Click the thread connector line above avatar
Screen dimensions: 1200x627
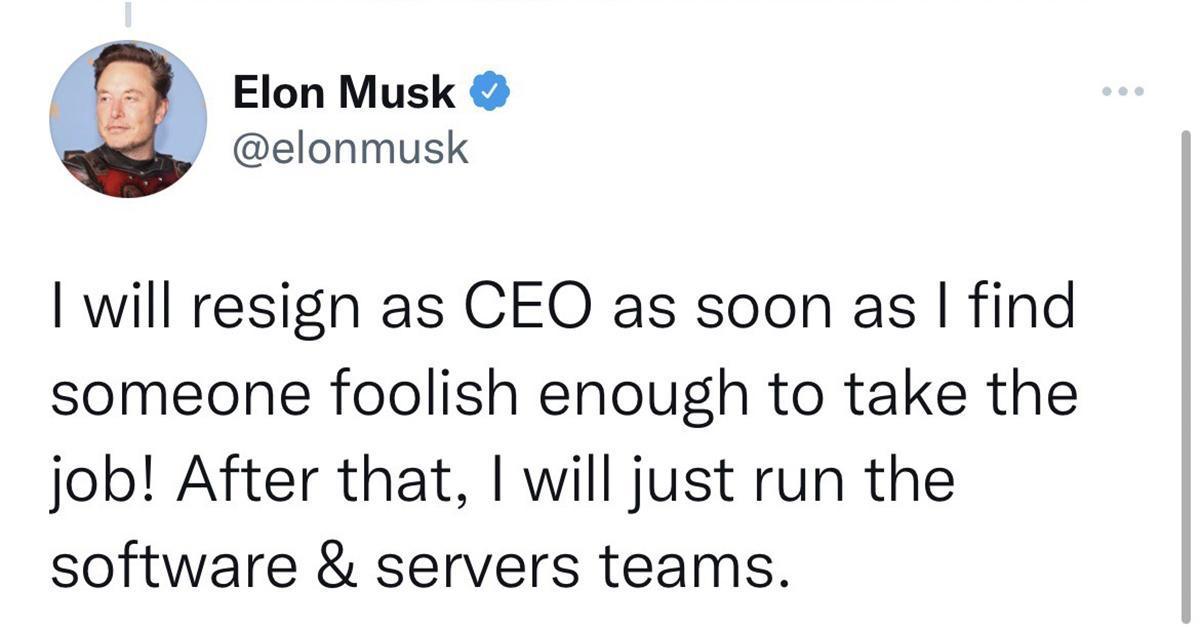coord(127,12)
